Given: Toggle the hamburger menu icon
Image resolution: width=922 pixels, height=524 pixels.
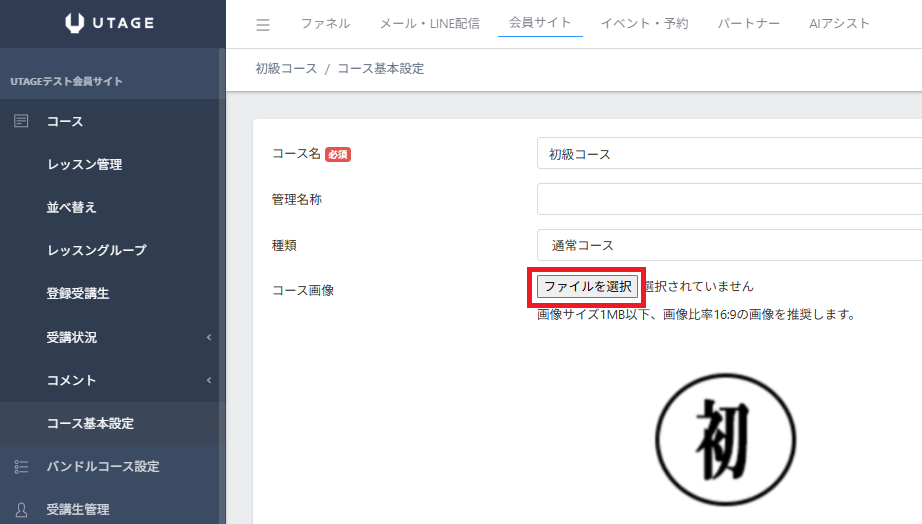Looking at the screenshot, I should (263, 24).
